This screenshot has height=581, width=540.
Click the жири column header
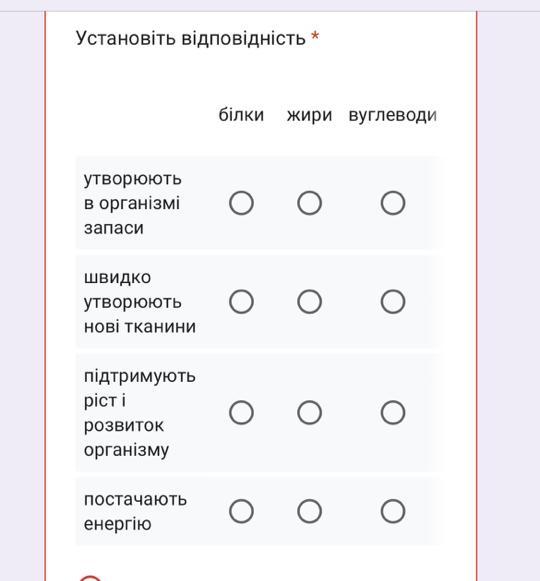(x=309, y=115)
